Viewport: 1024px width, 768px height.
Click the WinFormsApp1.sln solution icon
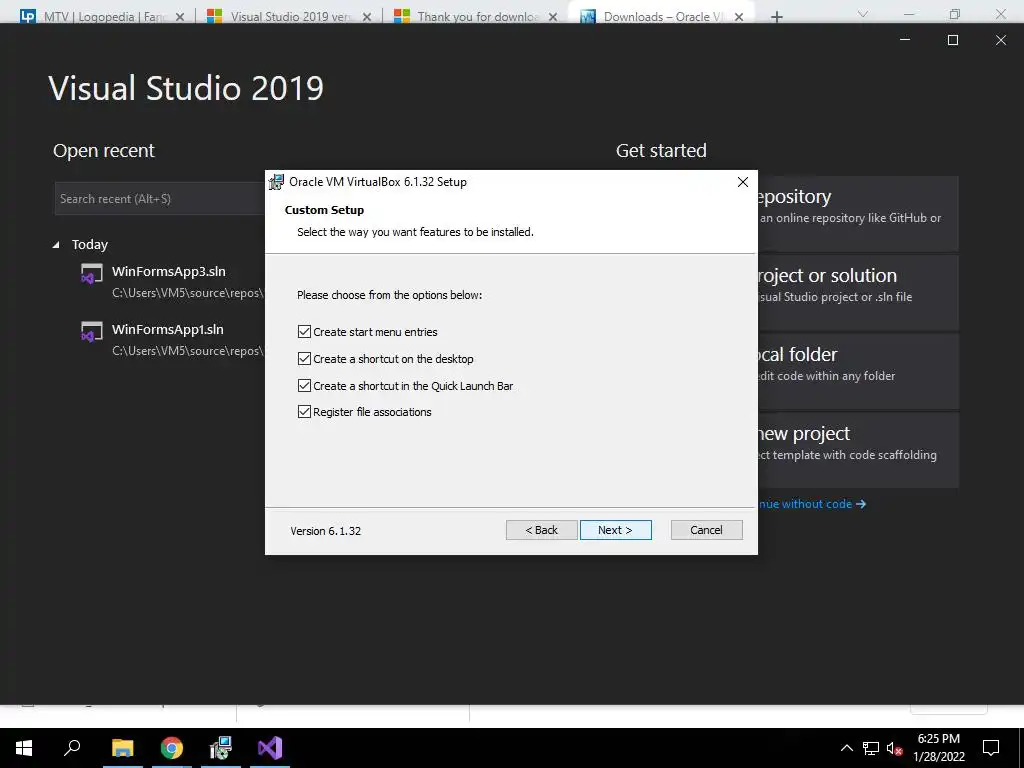coord(91,332)
